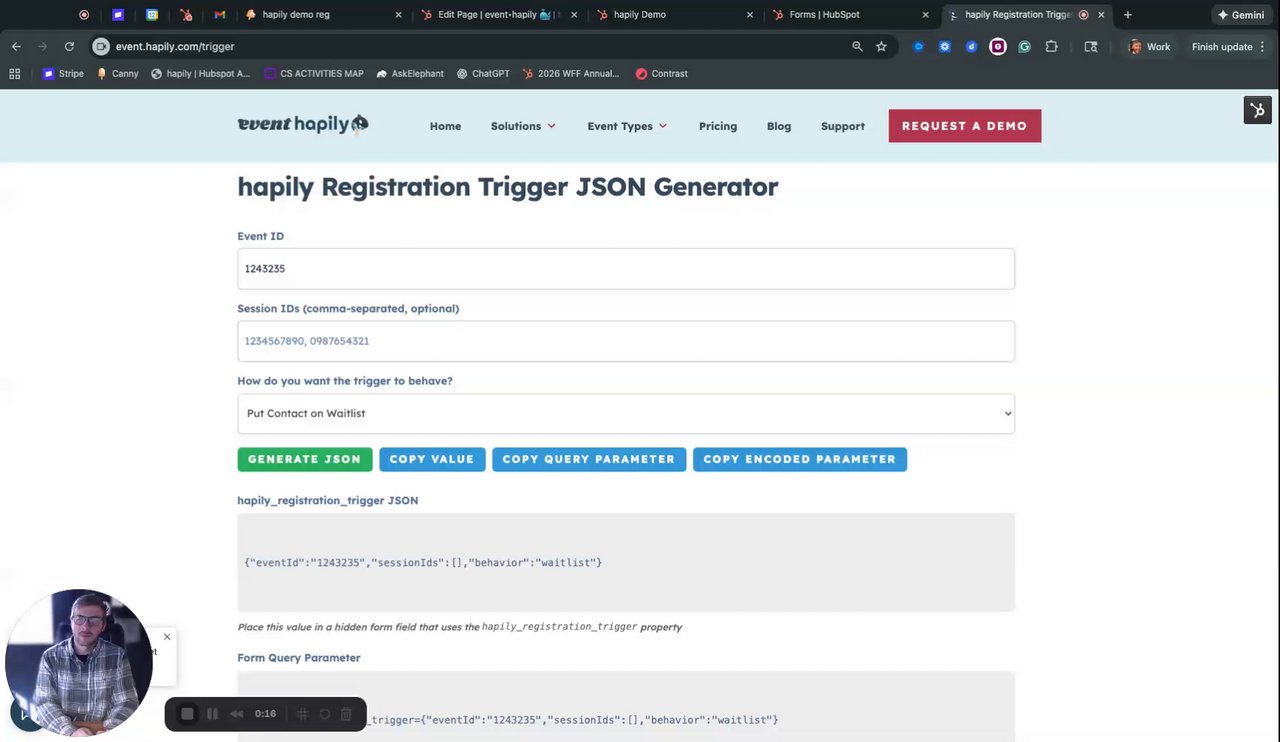Go to Home in site navigation
Viewport: 1280px width, 742px height.
tap(445, 126)
